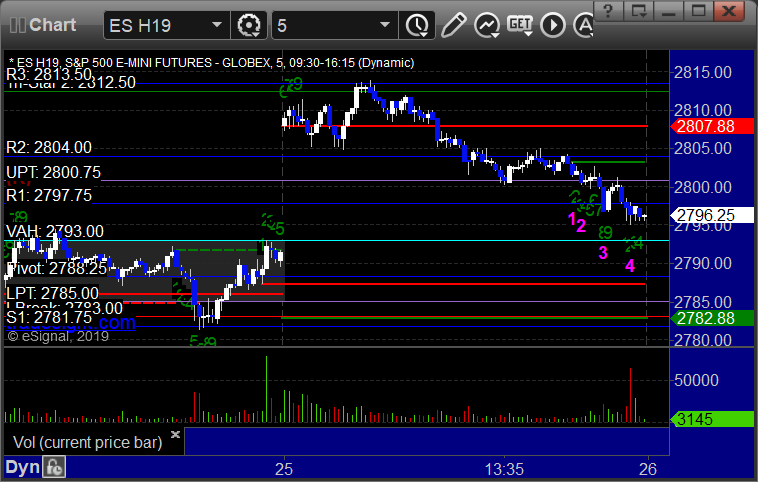Click the Chart menu grip icon
Image resolution: width=758 pixels, height=482 pixels.
pyautogui.click(x=17, y=25)
